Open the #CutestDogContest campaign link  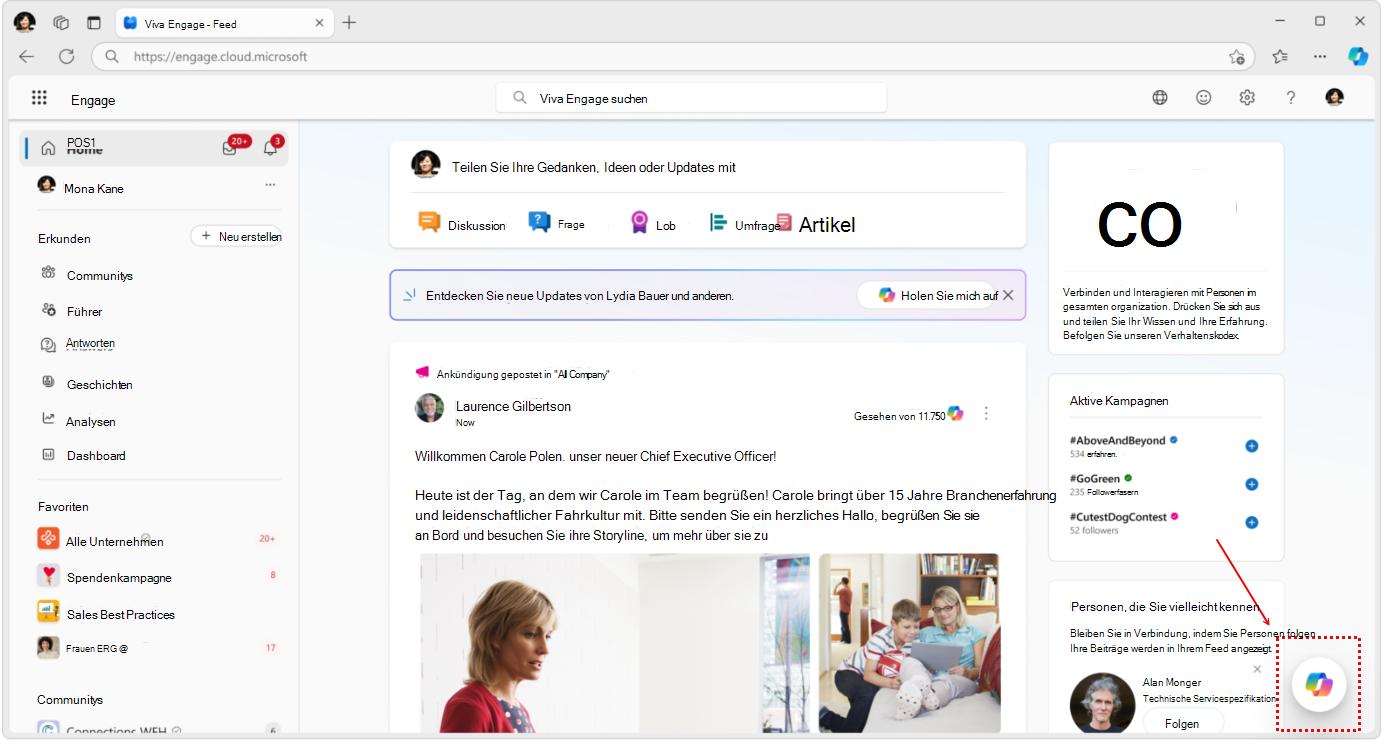1119,517
